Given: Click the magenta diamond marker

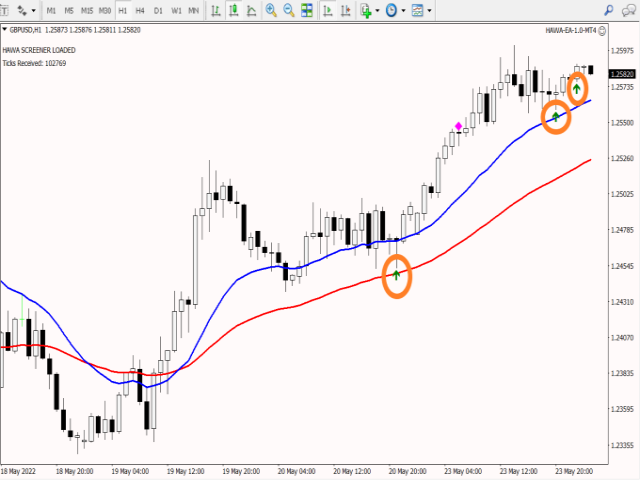Looking at the screenshot, I should (x=458, y=126).
